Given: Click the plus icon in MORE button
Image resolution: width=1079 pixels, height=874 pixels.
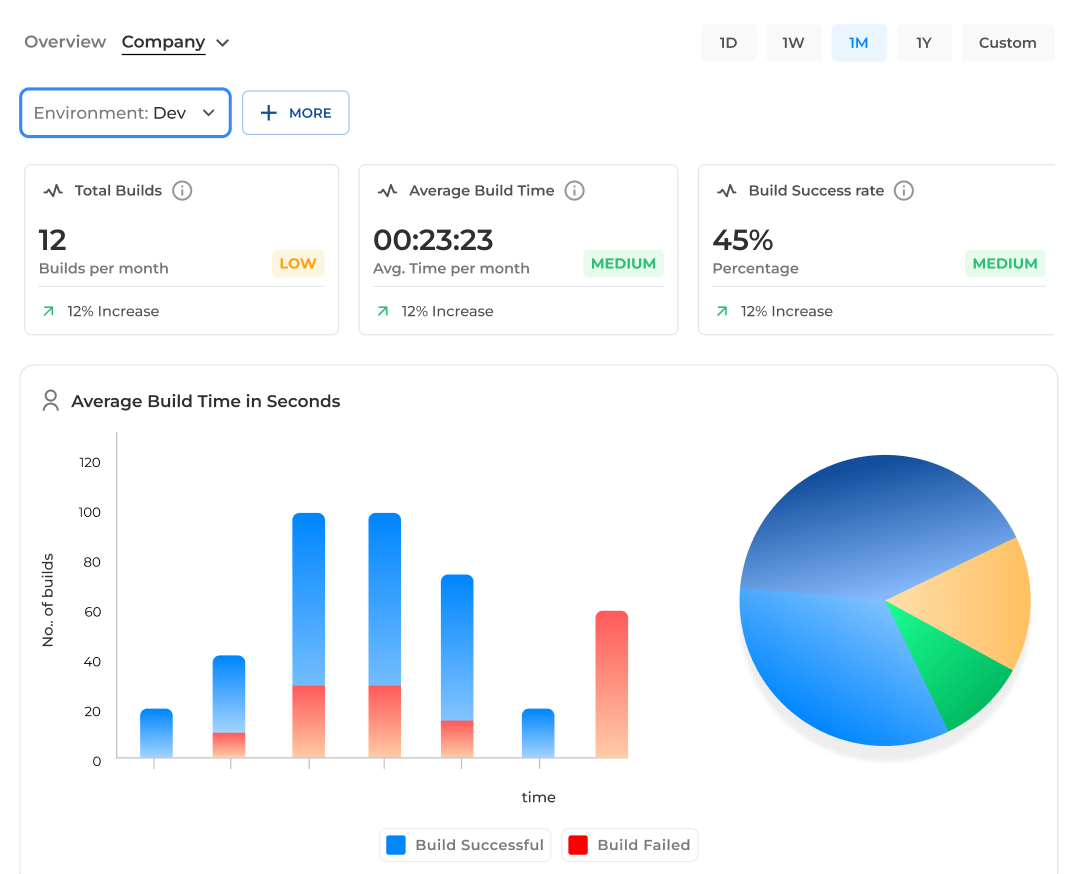Looking at the screenshot, I should coord(268,113).
